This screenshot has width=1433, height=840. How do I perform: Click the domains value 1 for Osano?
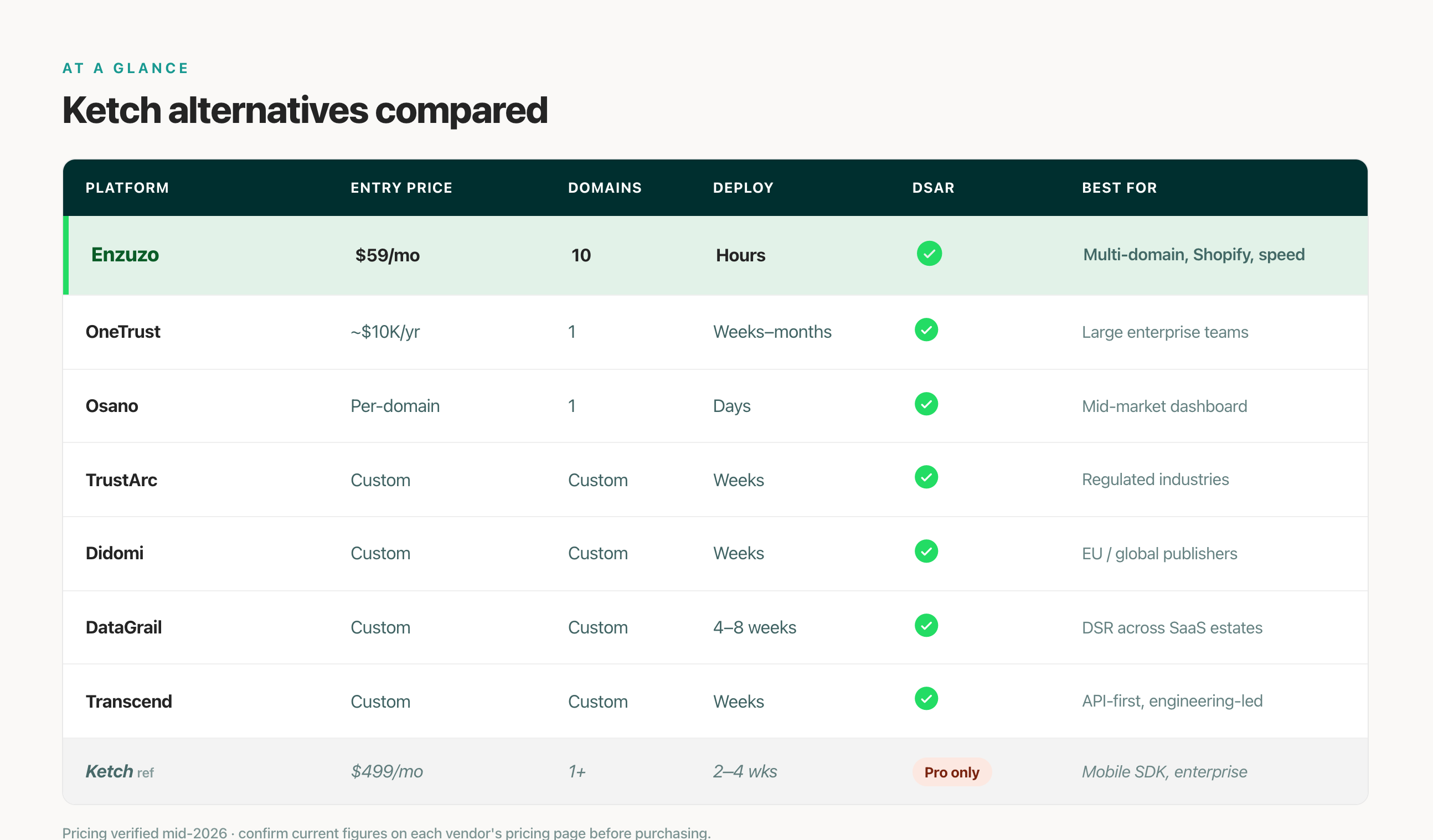tap(572, 405)
